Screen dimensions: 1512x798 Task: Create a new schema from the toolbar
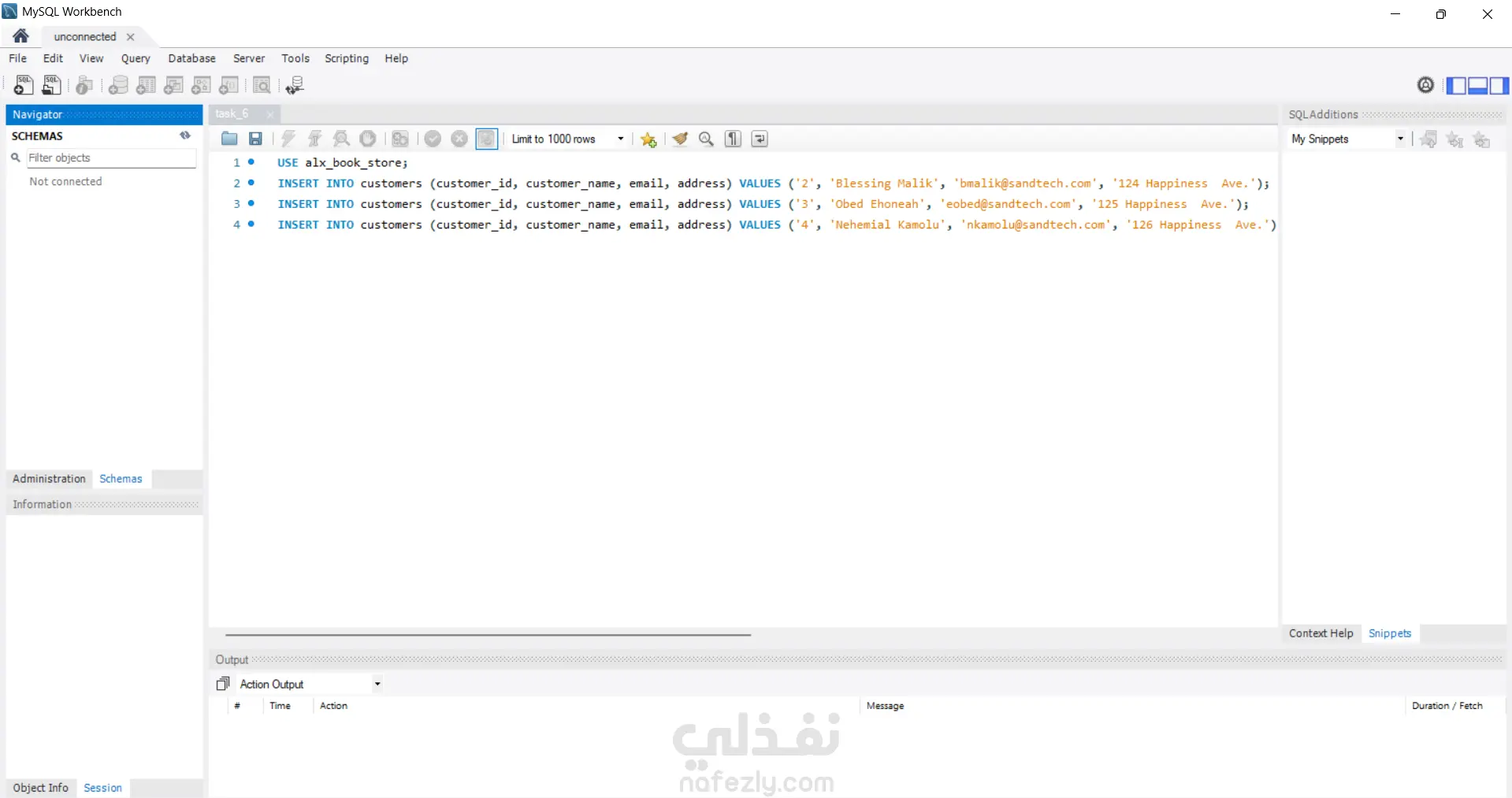click(x=118, y=85)
